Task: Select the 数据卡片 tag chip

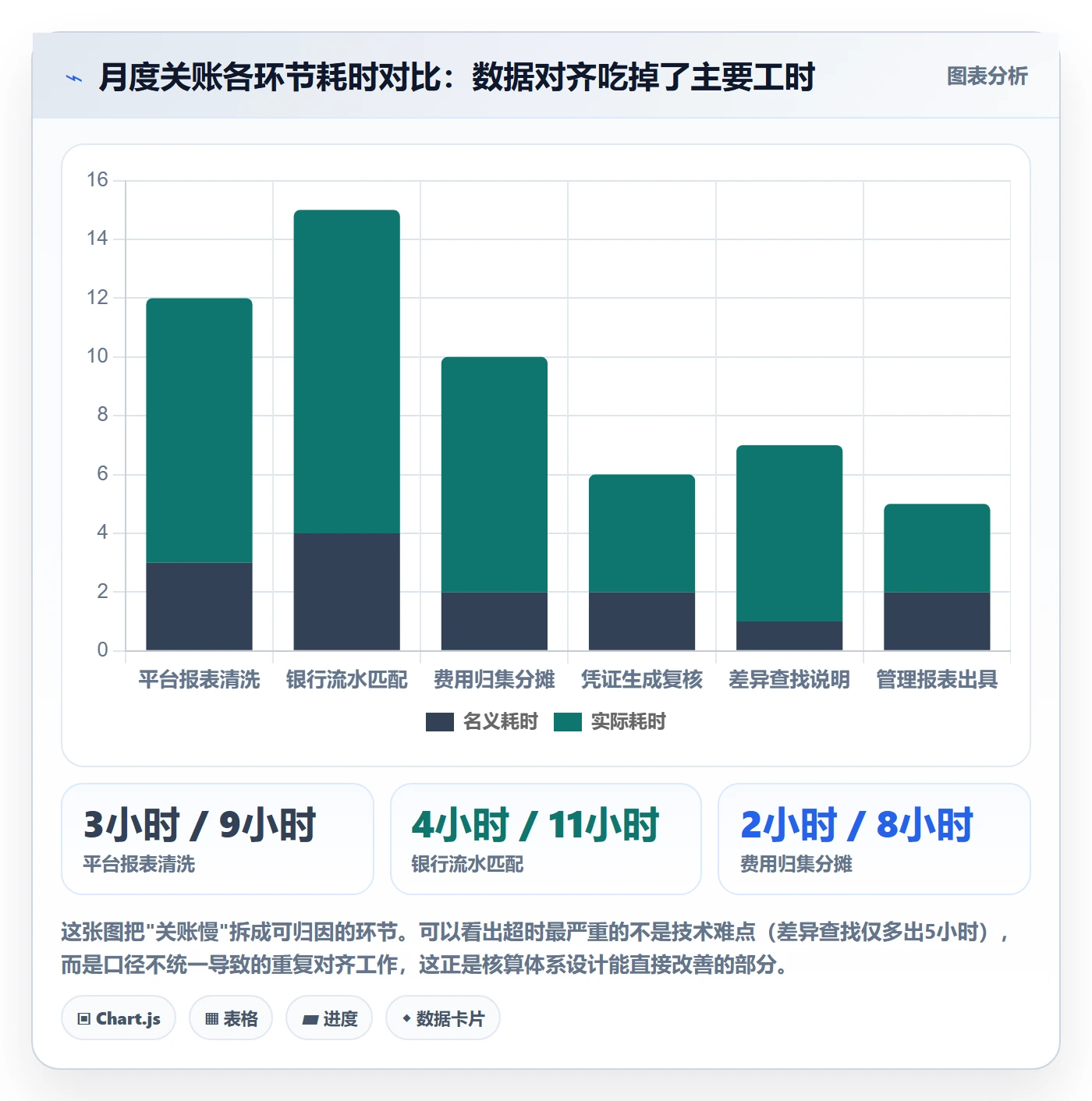Action: coord(443,1018)
